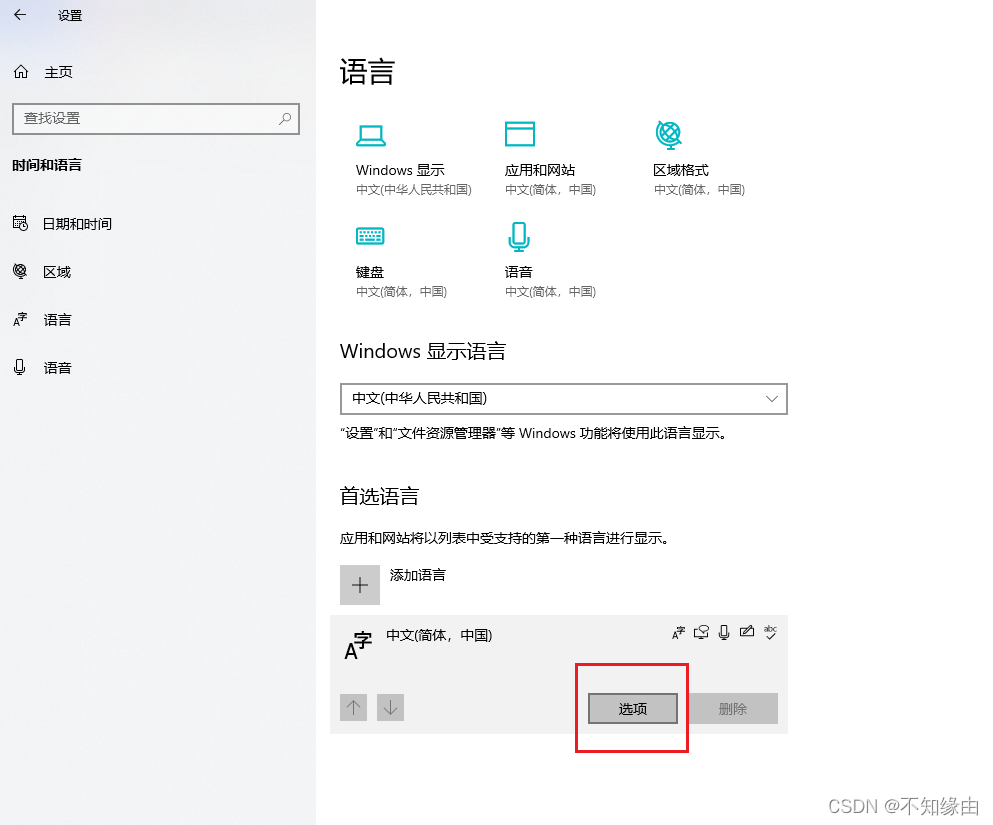Click the microphone icon beside sidebar 语音
This screenshot has width=993, height=825.
pyautogui.click(x=20, y=367)
